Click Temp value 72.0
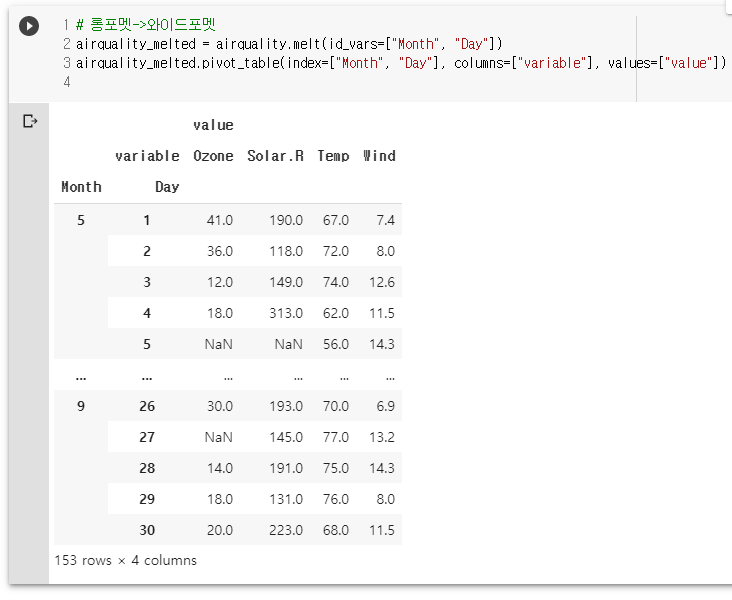732x600 pixels. (336, 251)
